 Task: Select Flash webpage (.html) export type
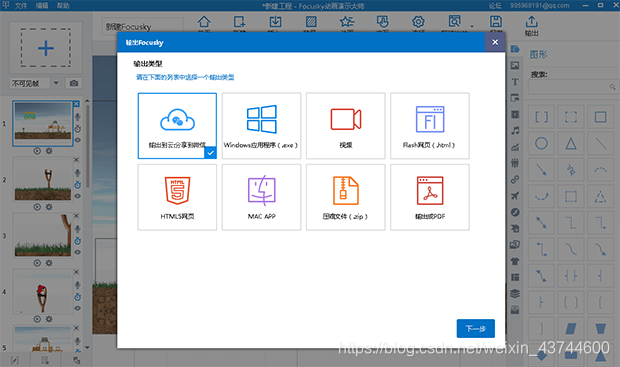pyautogui.click(x=430, y=126)
